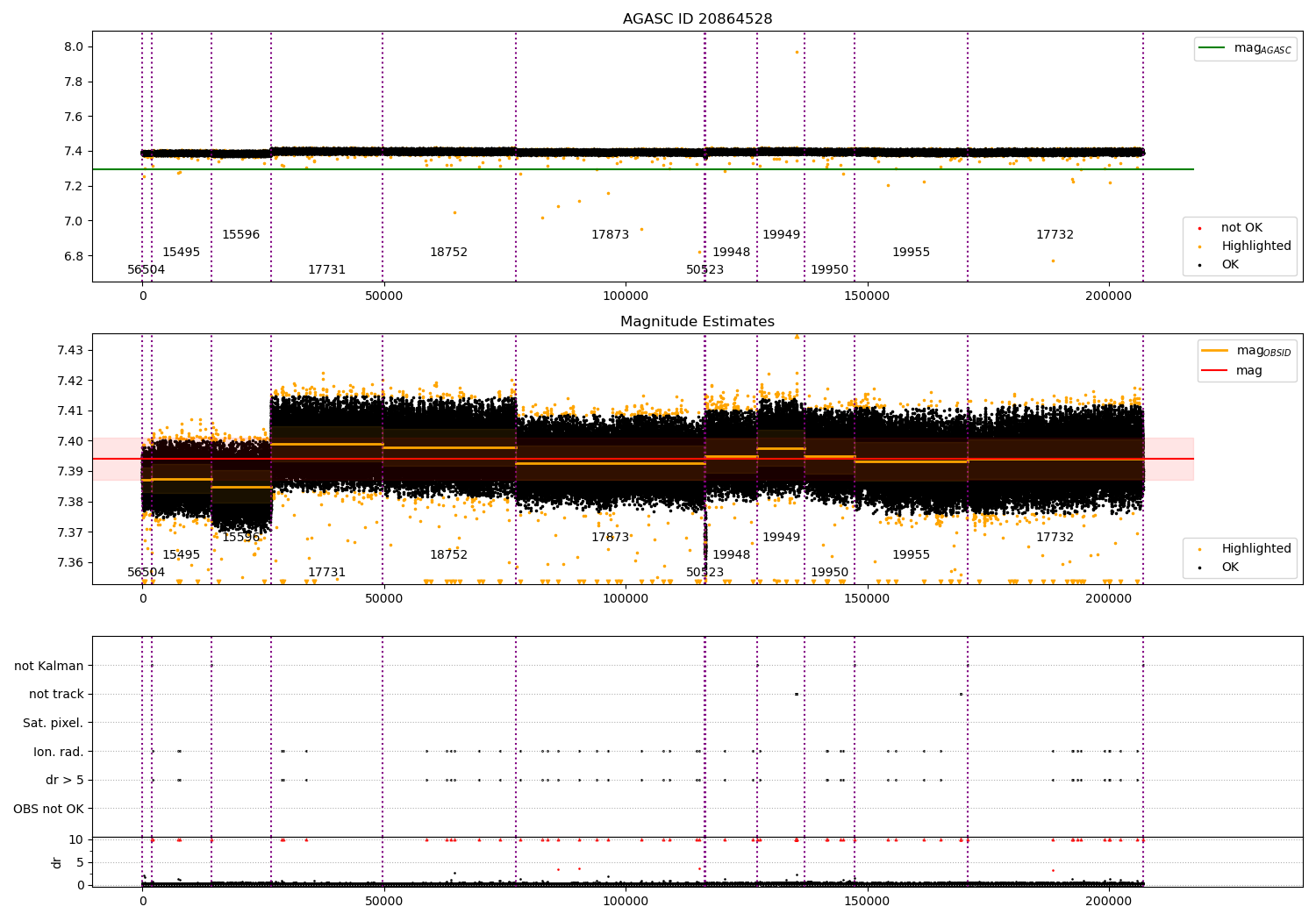Click obsid label 19949 in top plot
The height and width of the screenshot is (921, 1316).
(782, 235)
